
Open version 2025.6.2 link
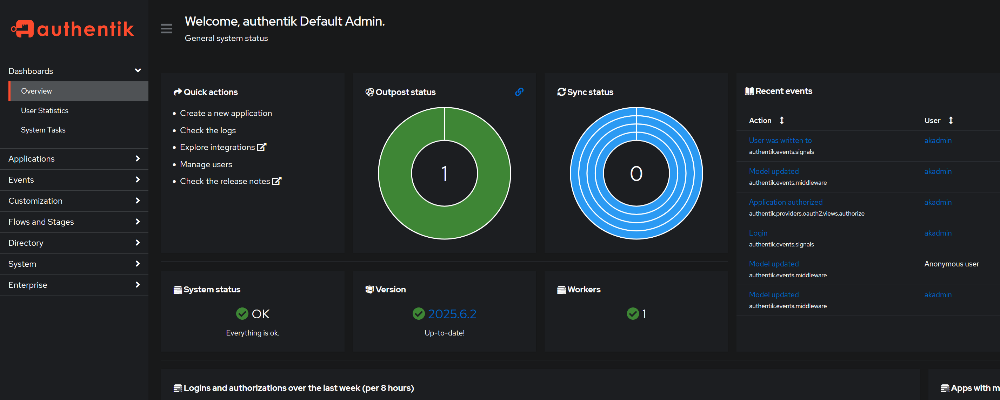tap(452, 314)
